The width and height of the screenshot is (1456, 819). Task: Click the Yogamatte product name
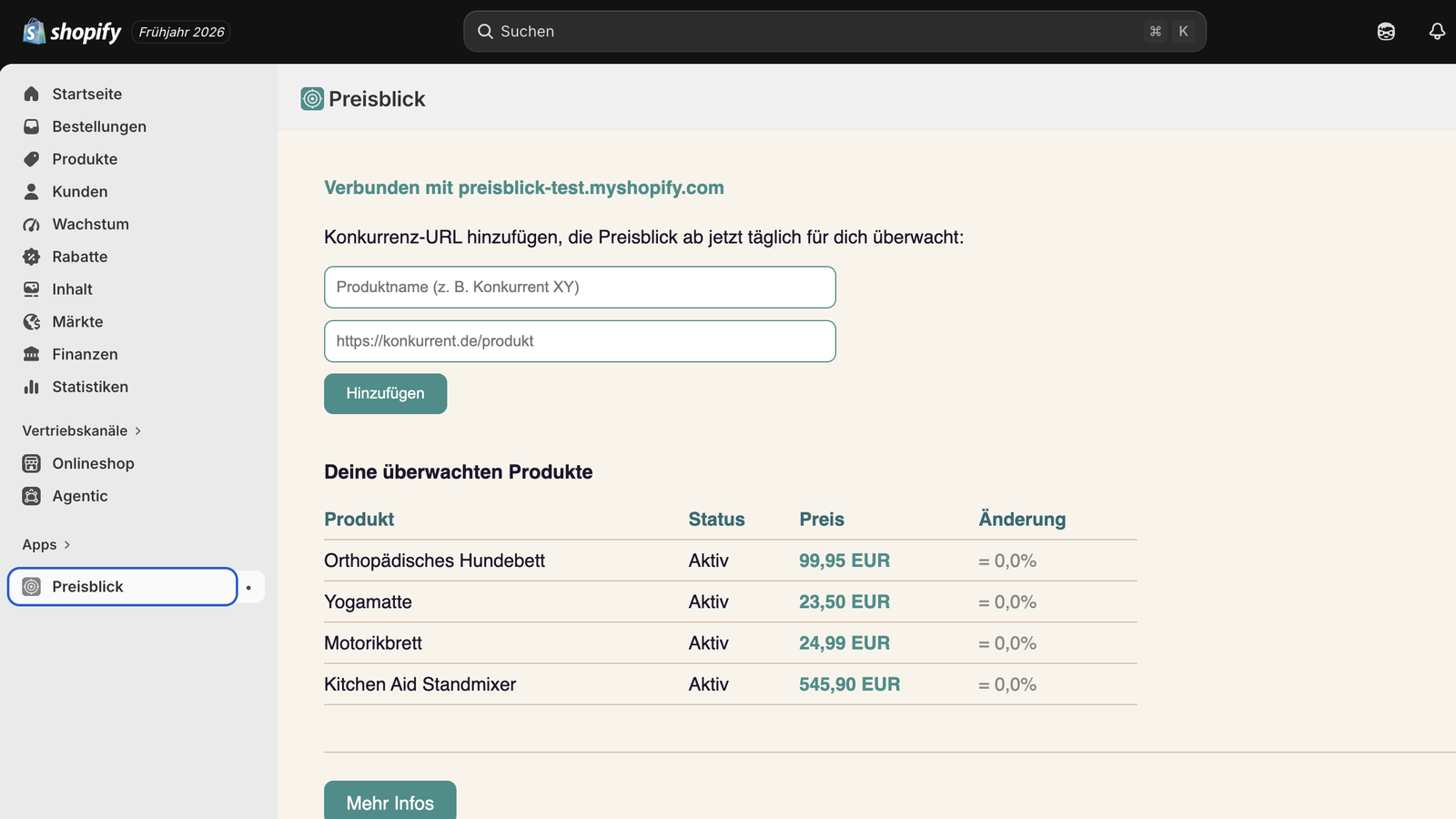click(x=368, y=602)
